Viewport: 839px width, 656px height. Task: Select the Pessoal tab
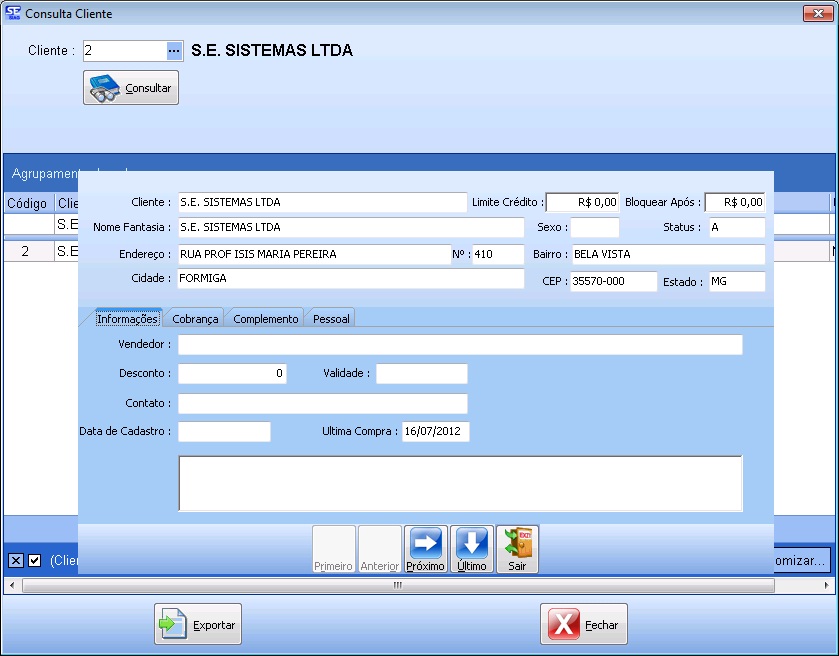pyautogui.click(x=331, y=319)
